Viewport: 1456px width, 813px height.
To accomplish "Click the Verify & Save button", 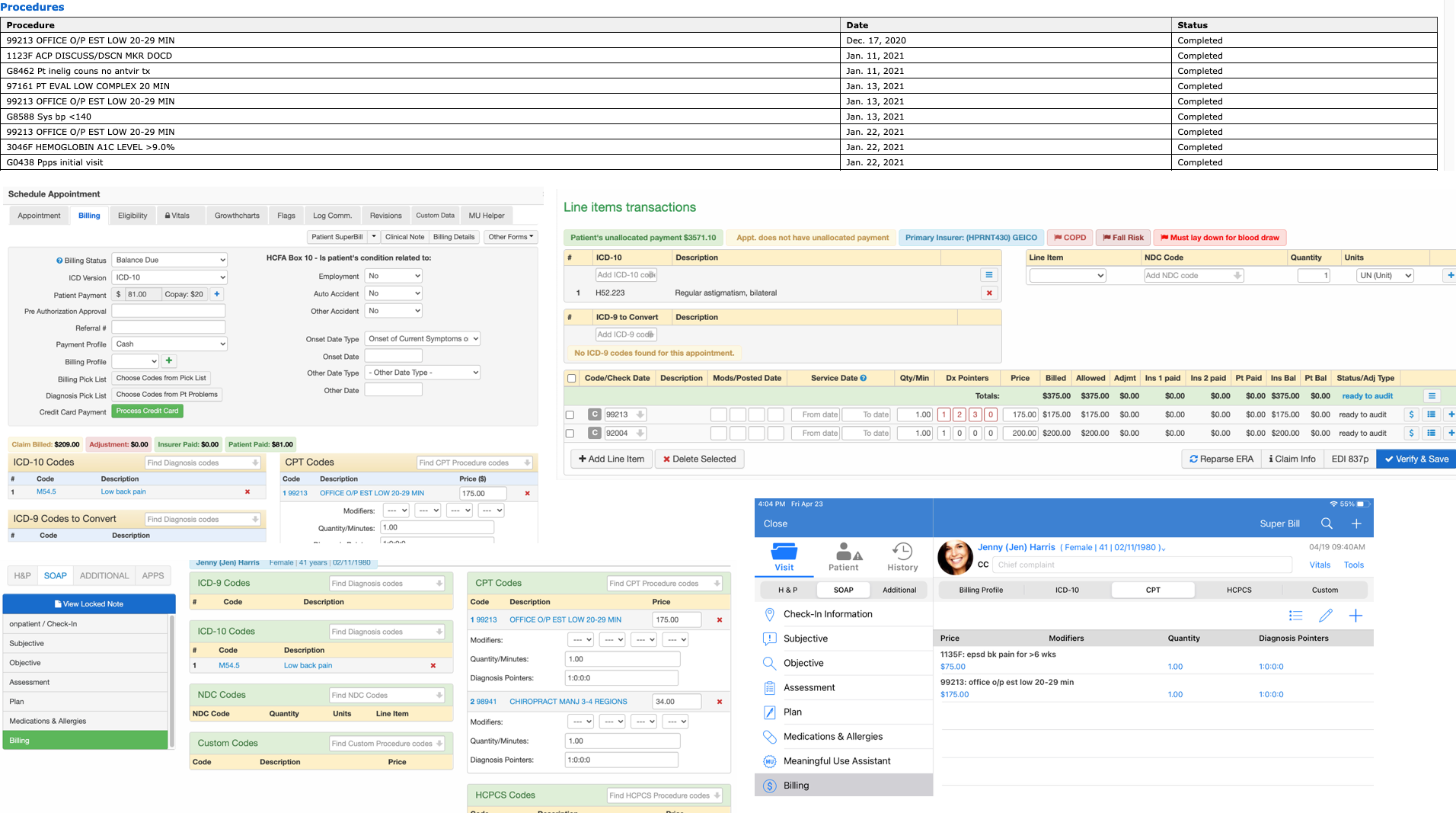I will [1416, 459].
